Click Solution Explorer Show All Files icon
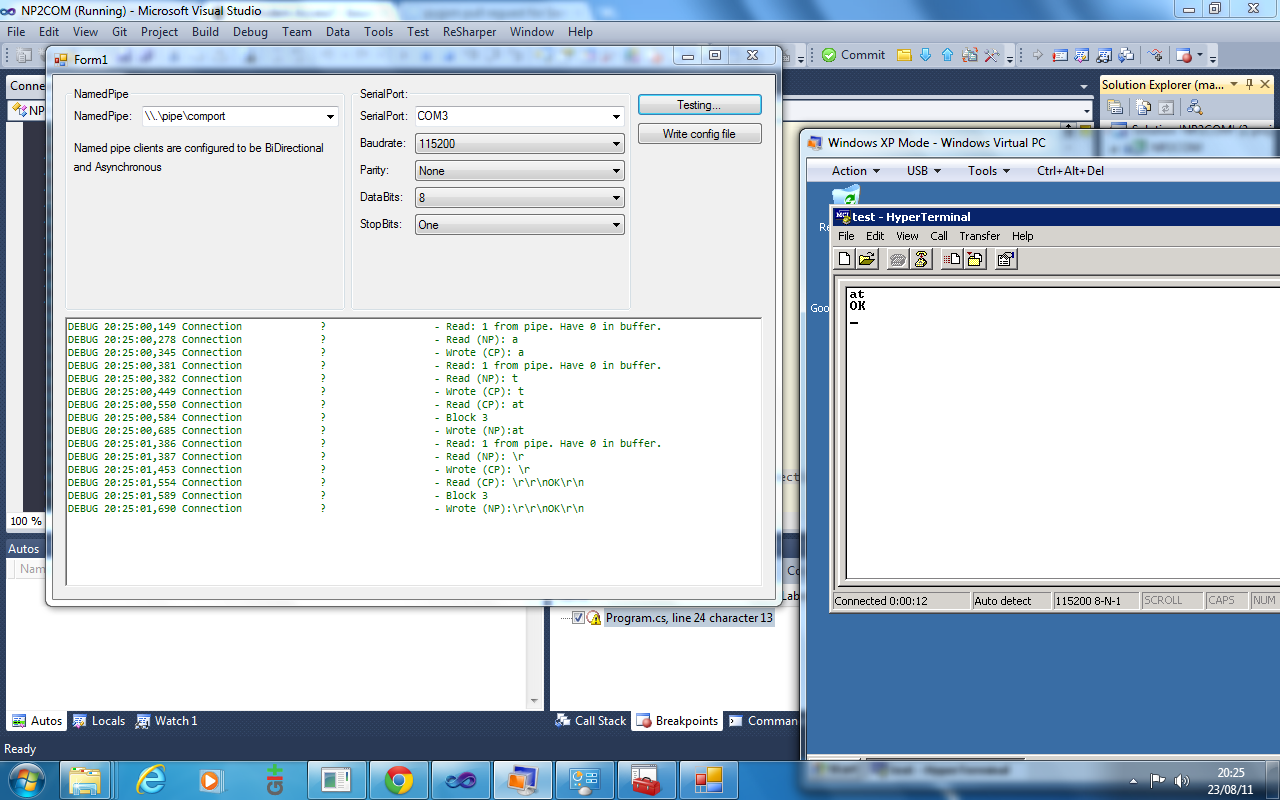1280x800 pixels. pos(1143,107)
